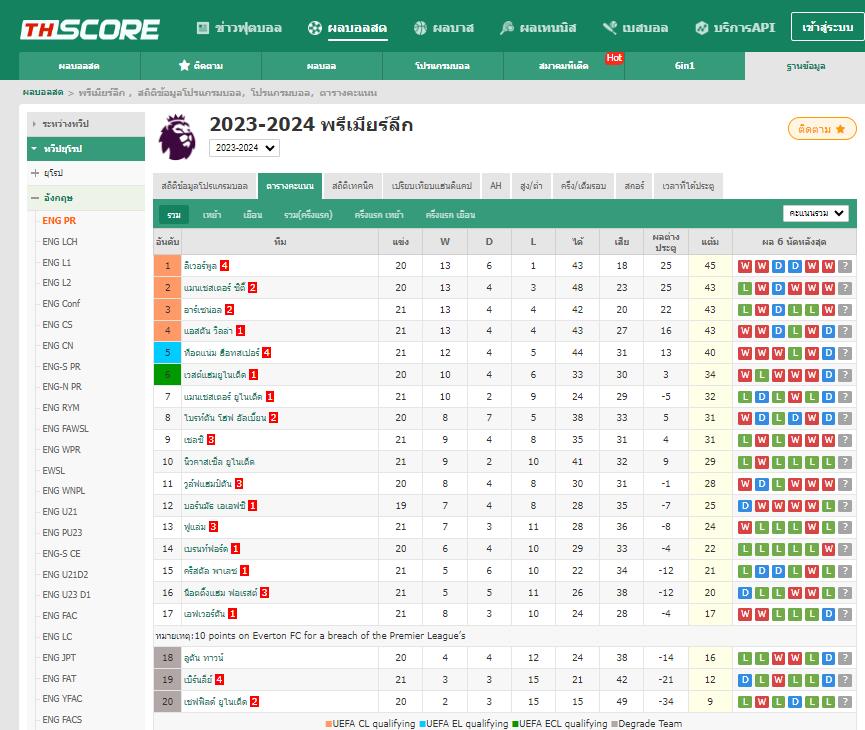
Task: Select ENG PR in the sidebar
Action: click(x=60, y=220)
